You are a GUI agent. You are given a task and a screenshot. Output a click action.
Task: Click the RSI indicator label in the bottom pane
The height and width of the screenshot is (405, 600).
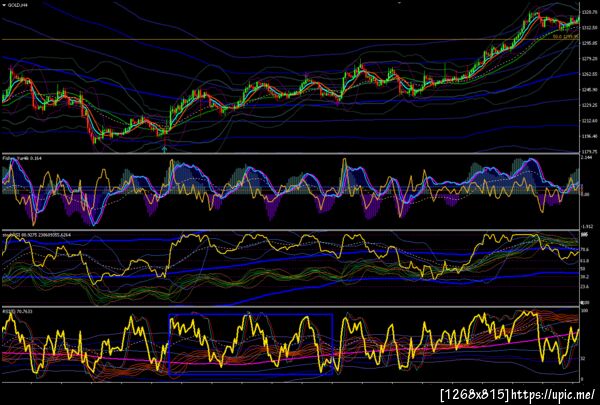point(17,312)
